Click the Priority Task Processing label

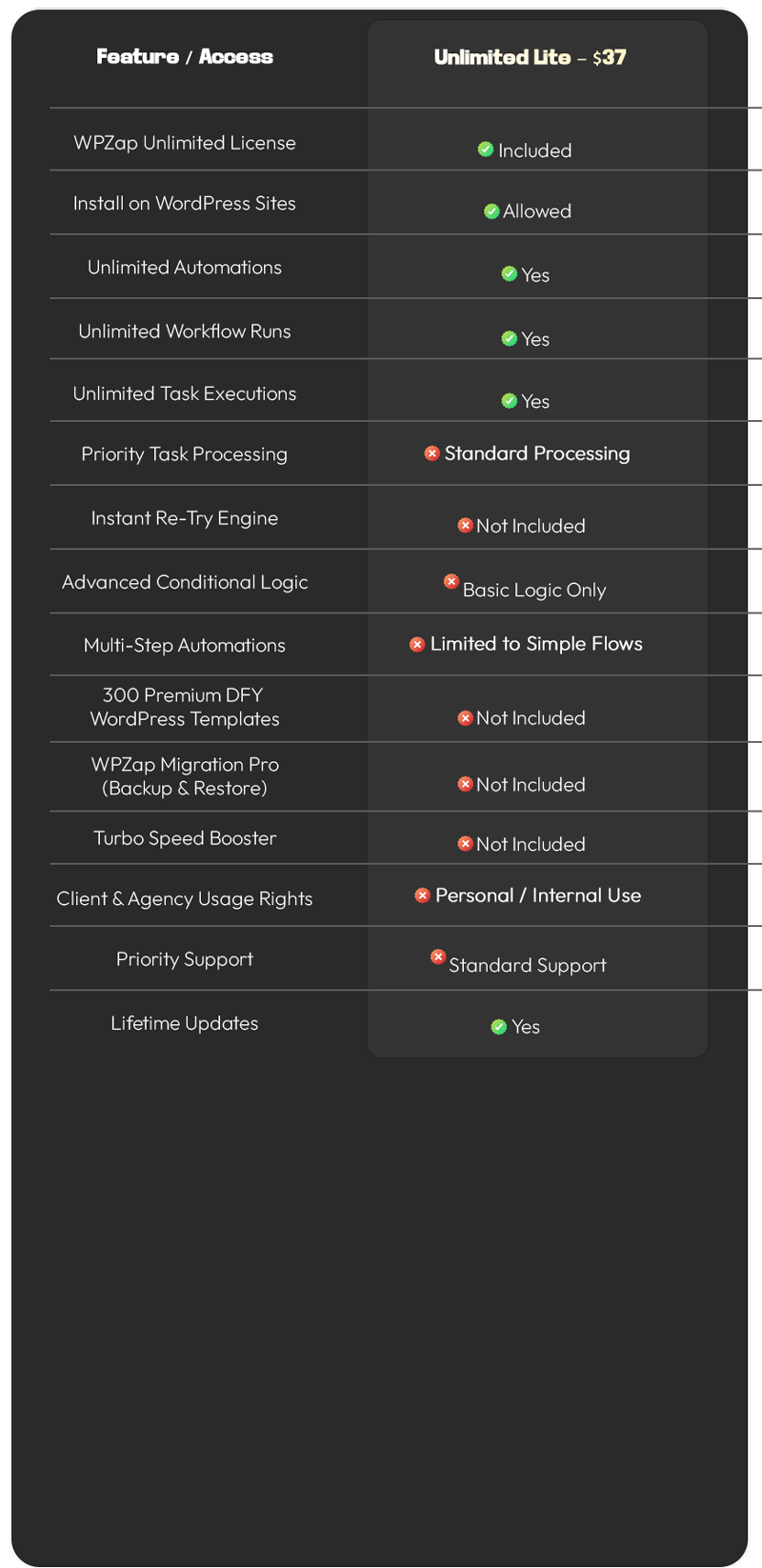tap(185, 454)
